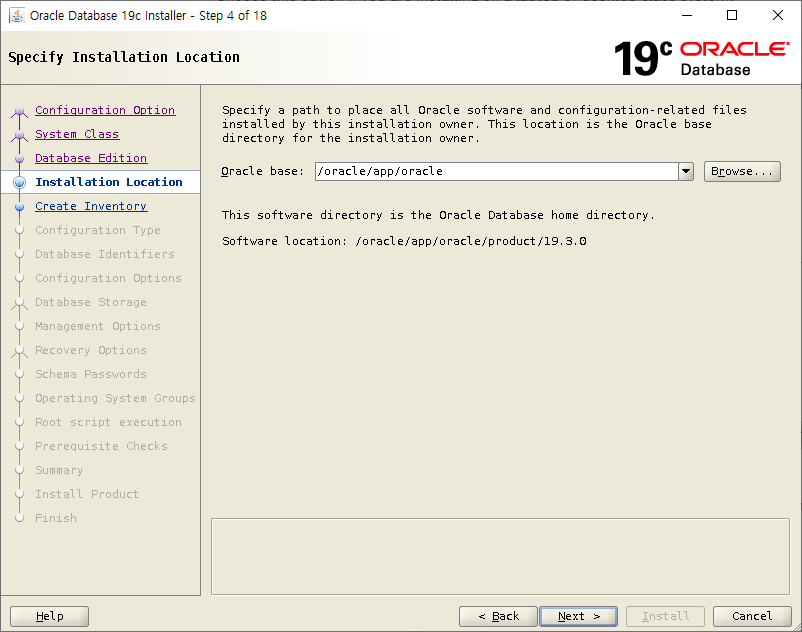Click the Configuration Options step label

point(108,278)
